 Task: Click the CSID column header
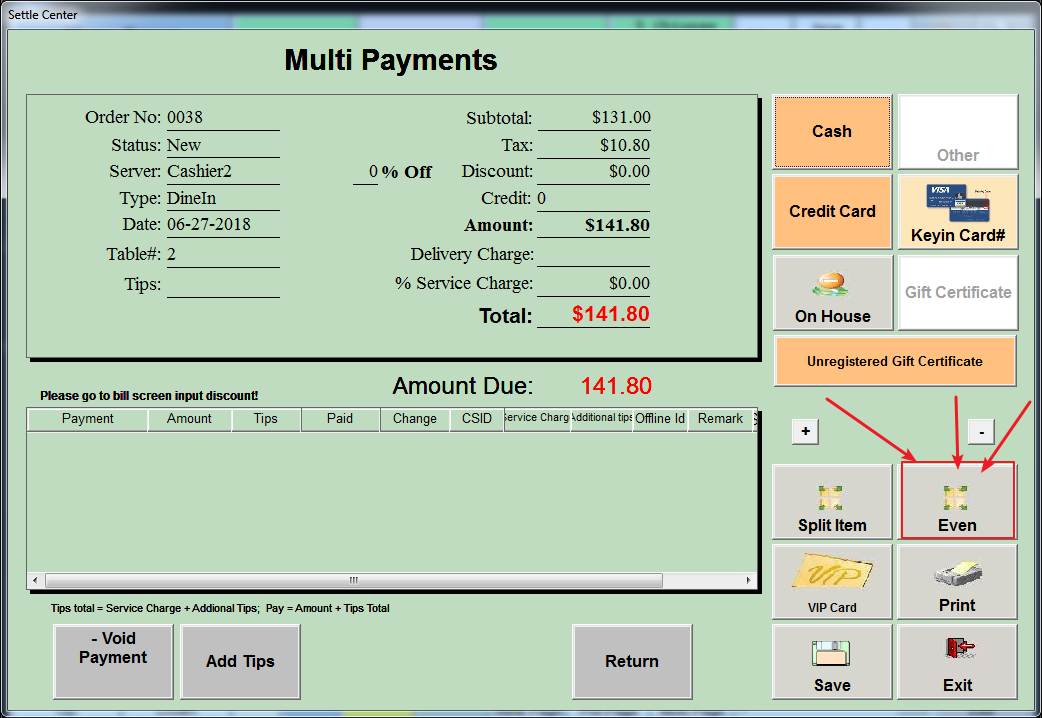tap(476, 419)
